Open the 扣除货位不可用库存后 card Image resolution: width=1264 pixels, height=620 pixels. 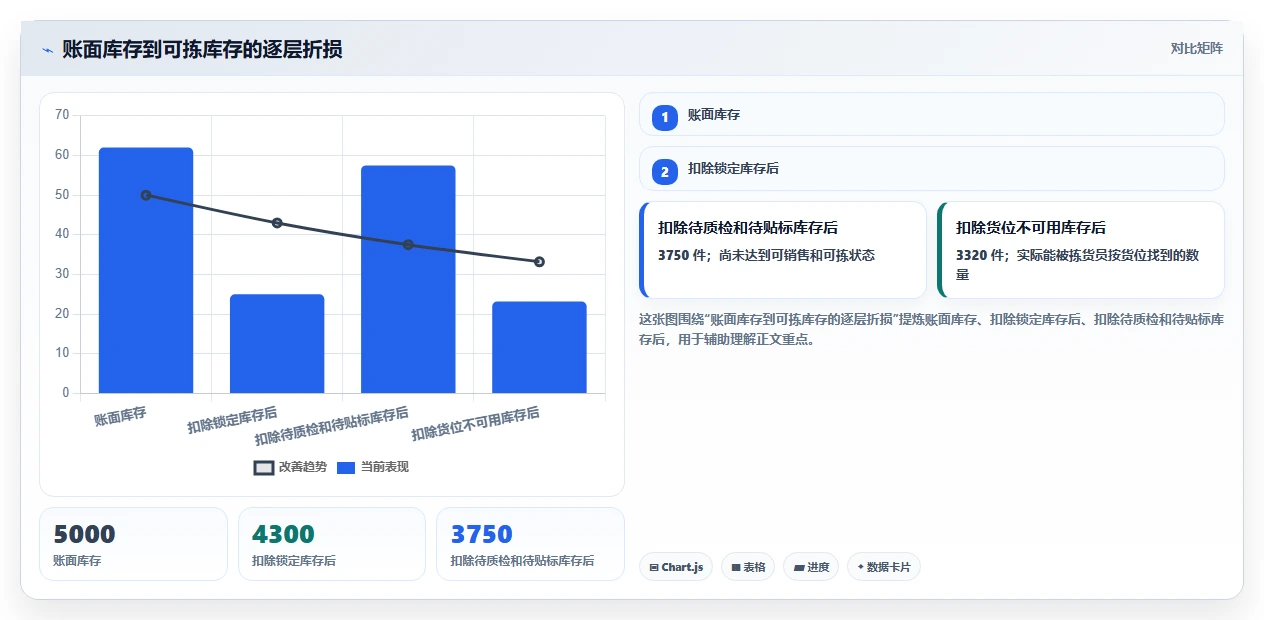tap(1081, 250)
